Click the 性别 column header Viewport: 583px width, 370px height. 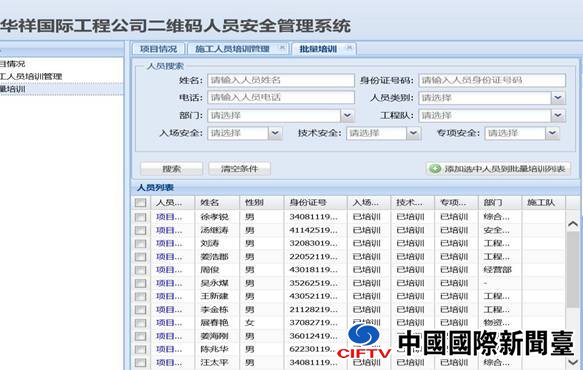pos(262,203)
